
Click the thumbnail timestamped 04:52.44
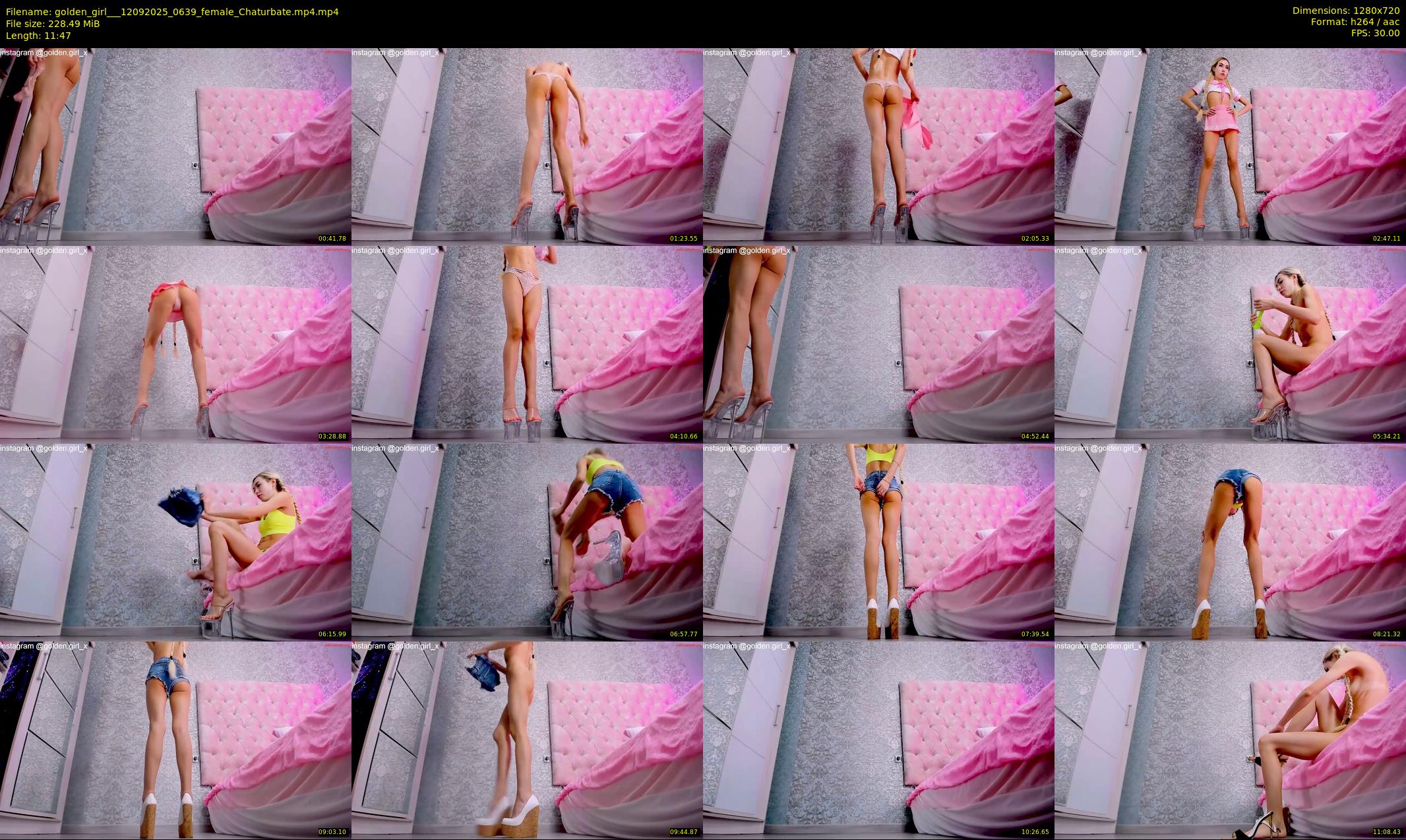tap(878, 344)
